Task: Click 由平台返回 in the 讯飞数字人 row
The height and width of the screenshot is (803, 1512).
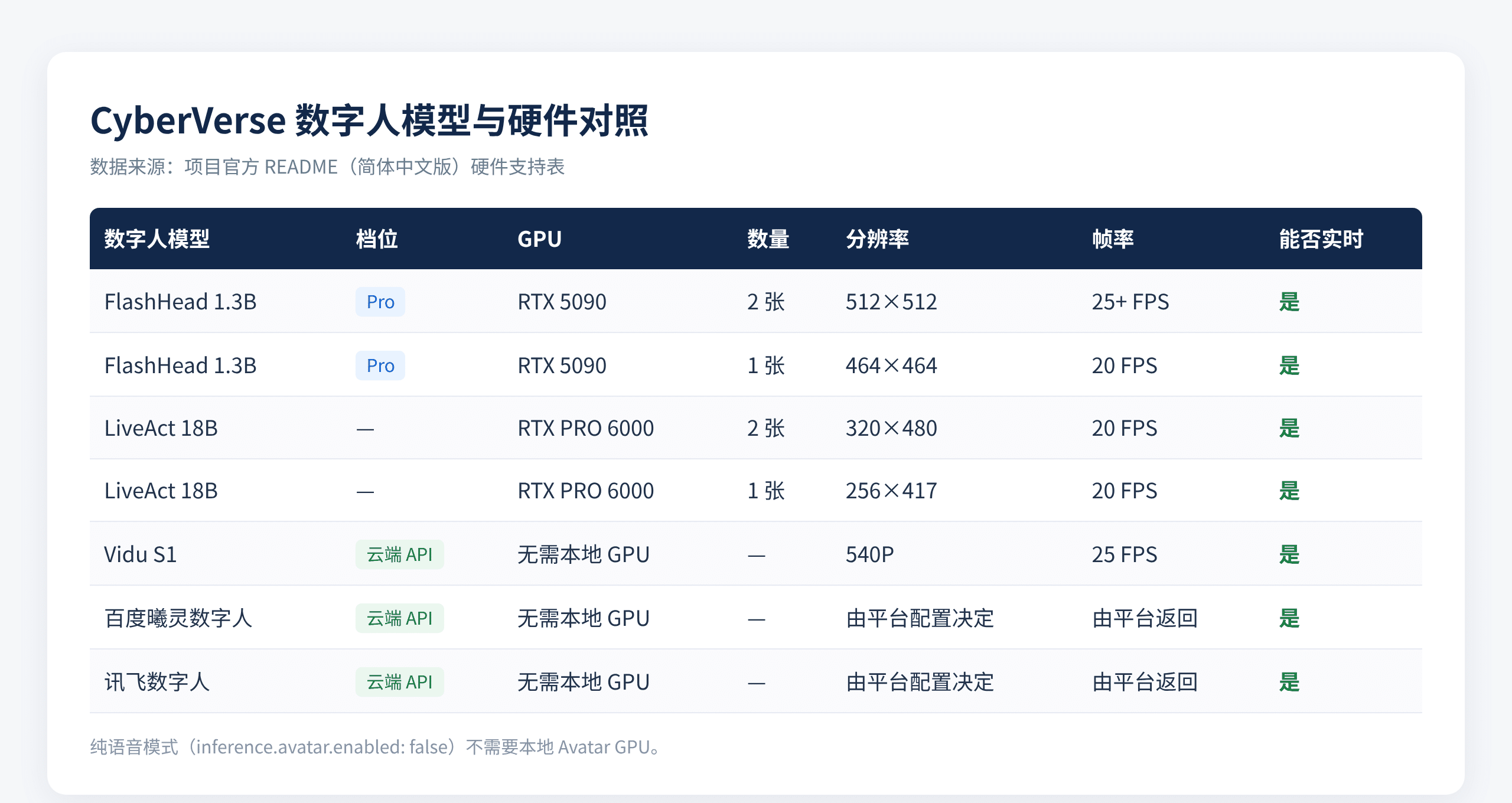Action: tap(1145, 682)
